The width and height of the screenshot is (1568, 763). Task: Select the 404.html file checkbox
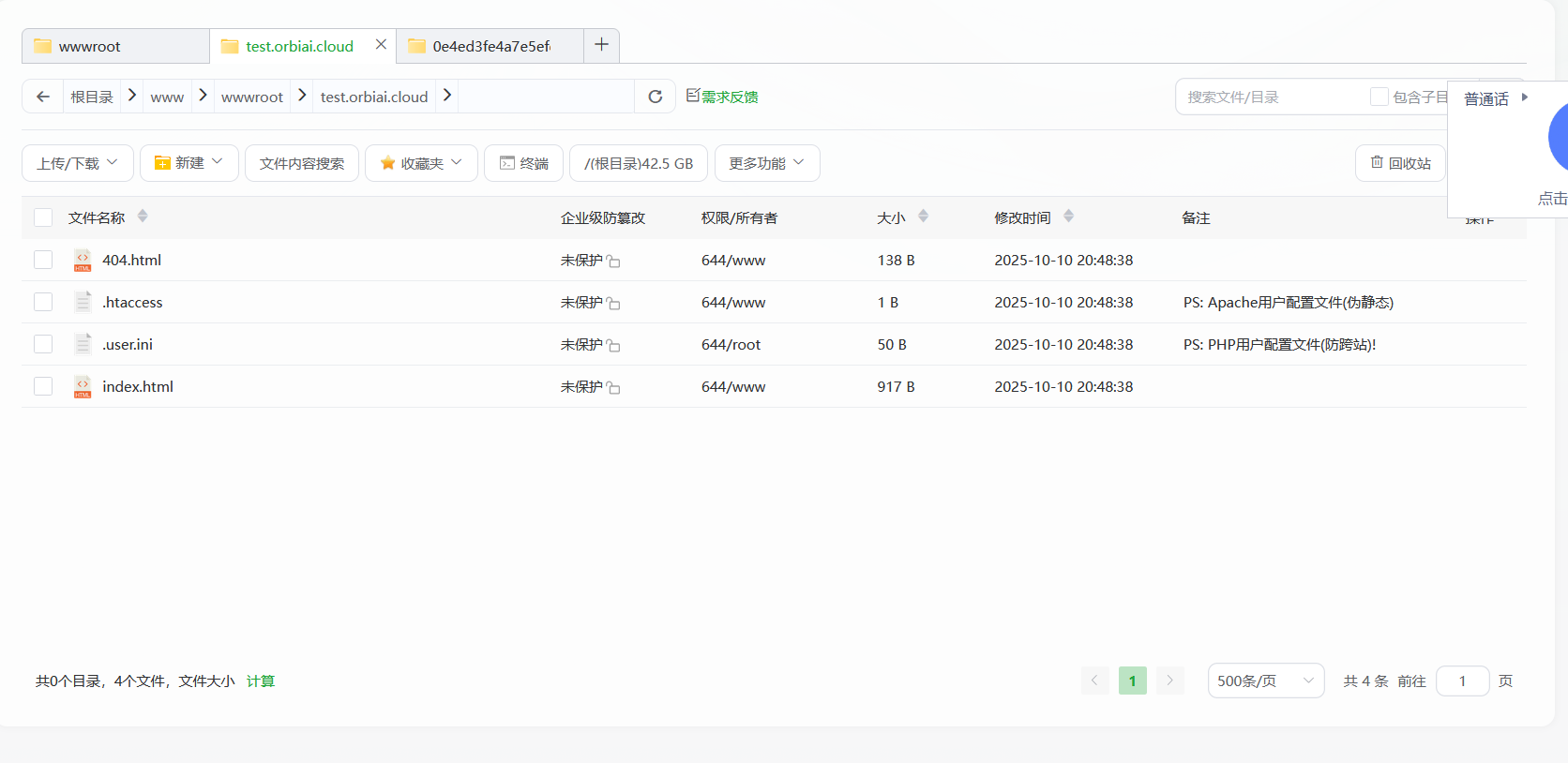pos(43,260)
